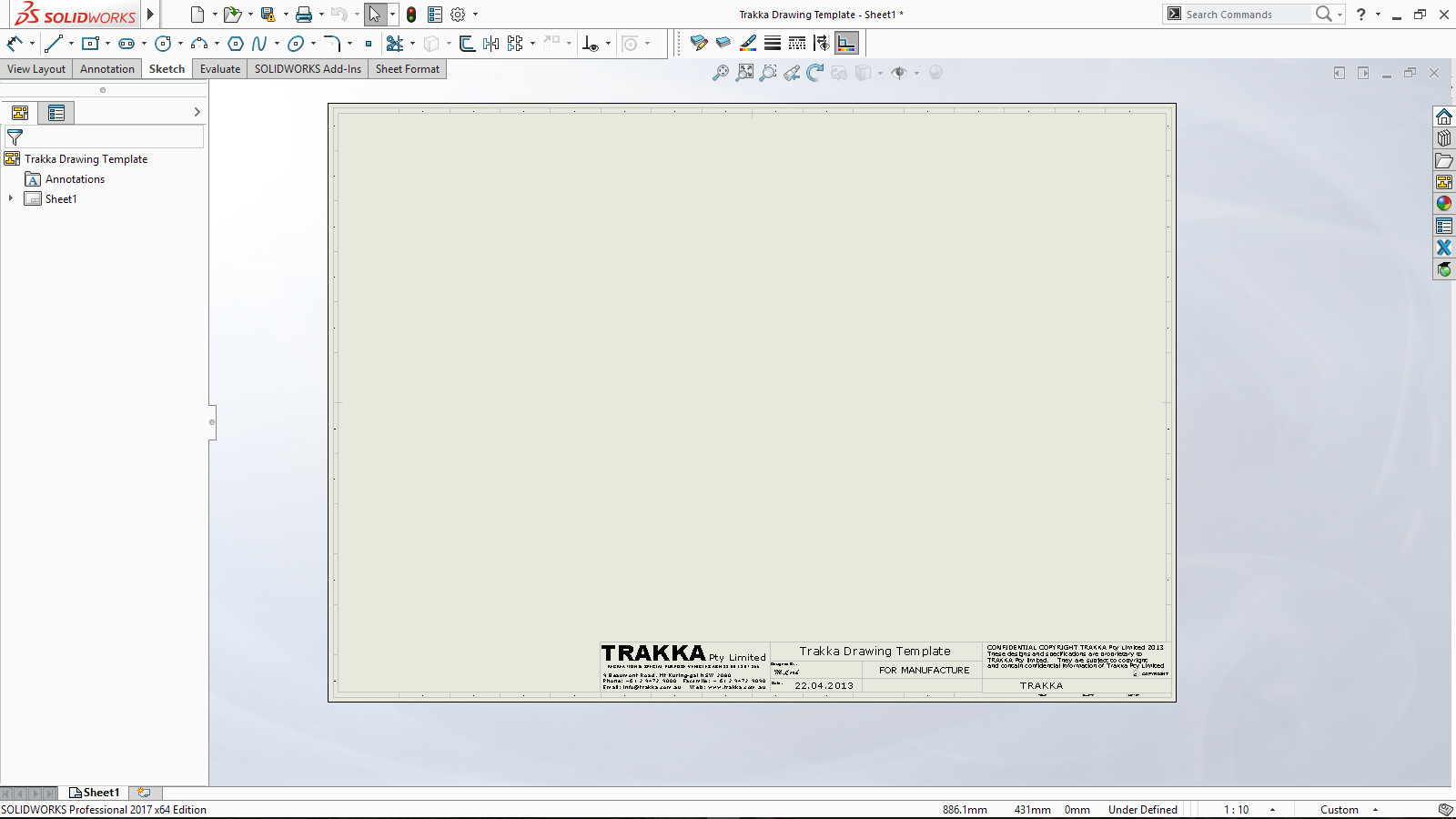Open dropdown beside Save icon
This screenshot has height=819, width=1456.
click(286, 15)
